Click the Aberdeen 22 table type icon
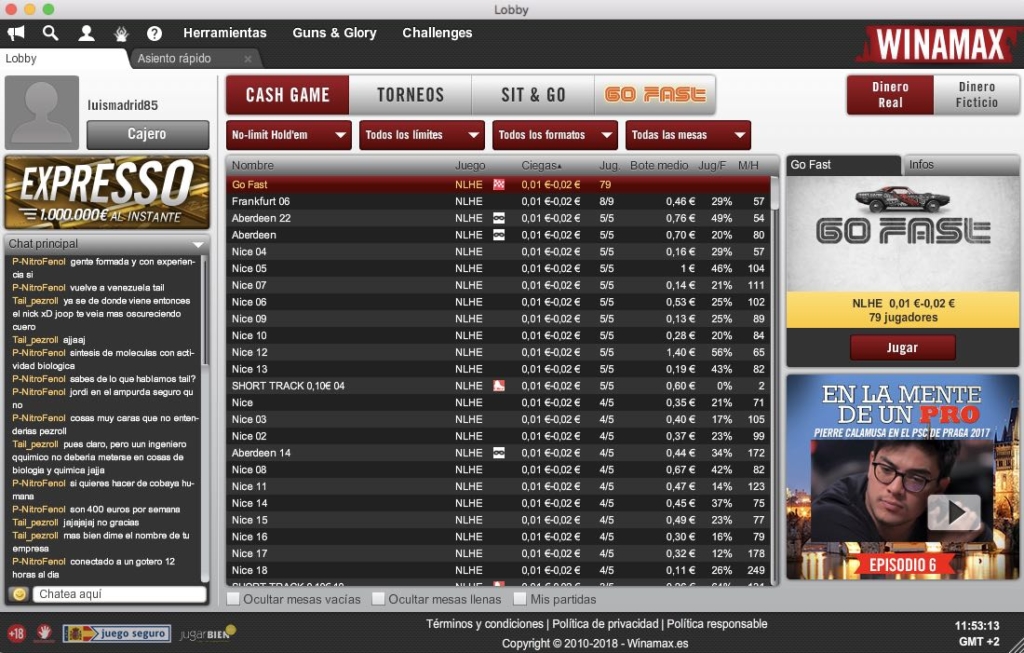The image size is (1024, 653). [499, 218]
